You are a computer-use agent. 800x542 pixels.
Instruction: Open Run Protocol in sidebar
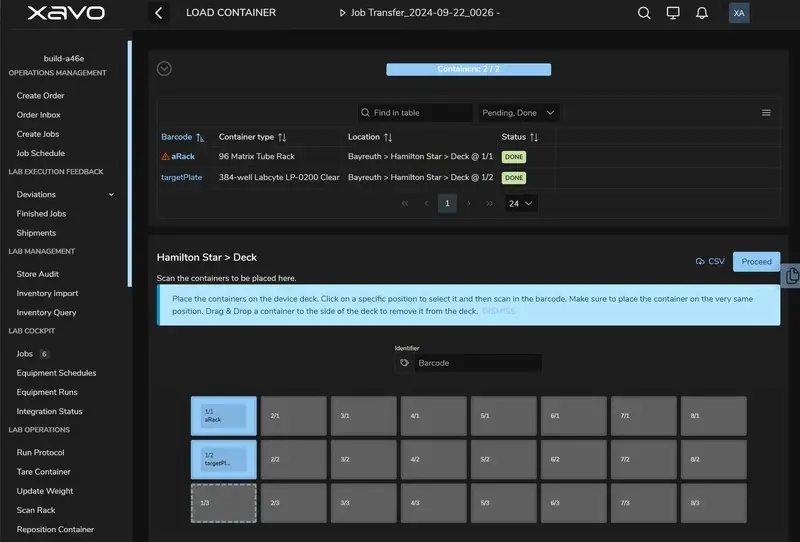click(x=40, y=453)
